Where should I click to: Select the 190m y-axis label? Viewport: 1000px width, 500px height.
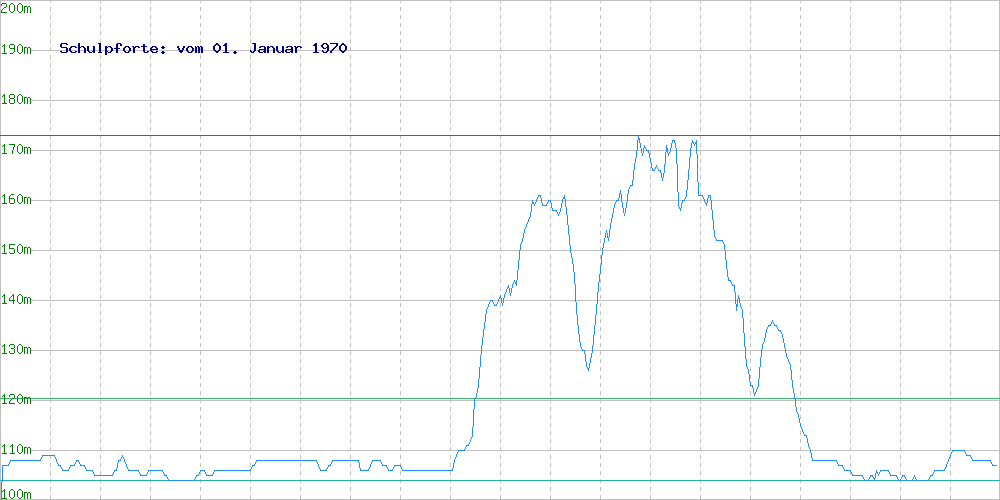click(x=17, y=49)
